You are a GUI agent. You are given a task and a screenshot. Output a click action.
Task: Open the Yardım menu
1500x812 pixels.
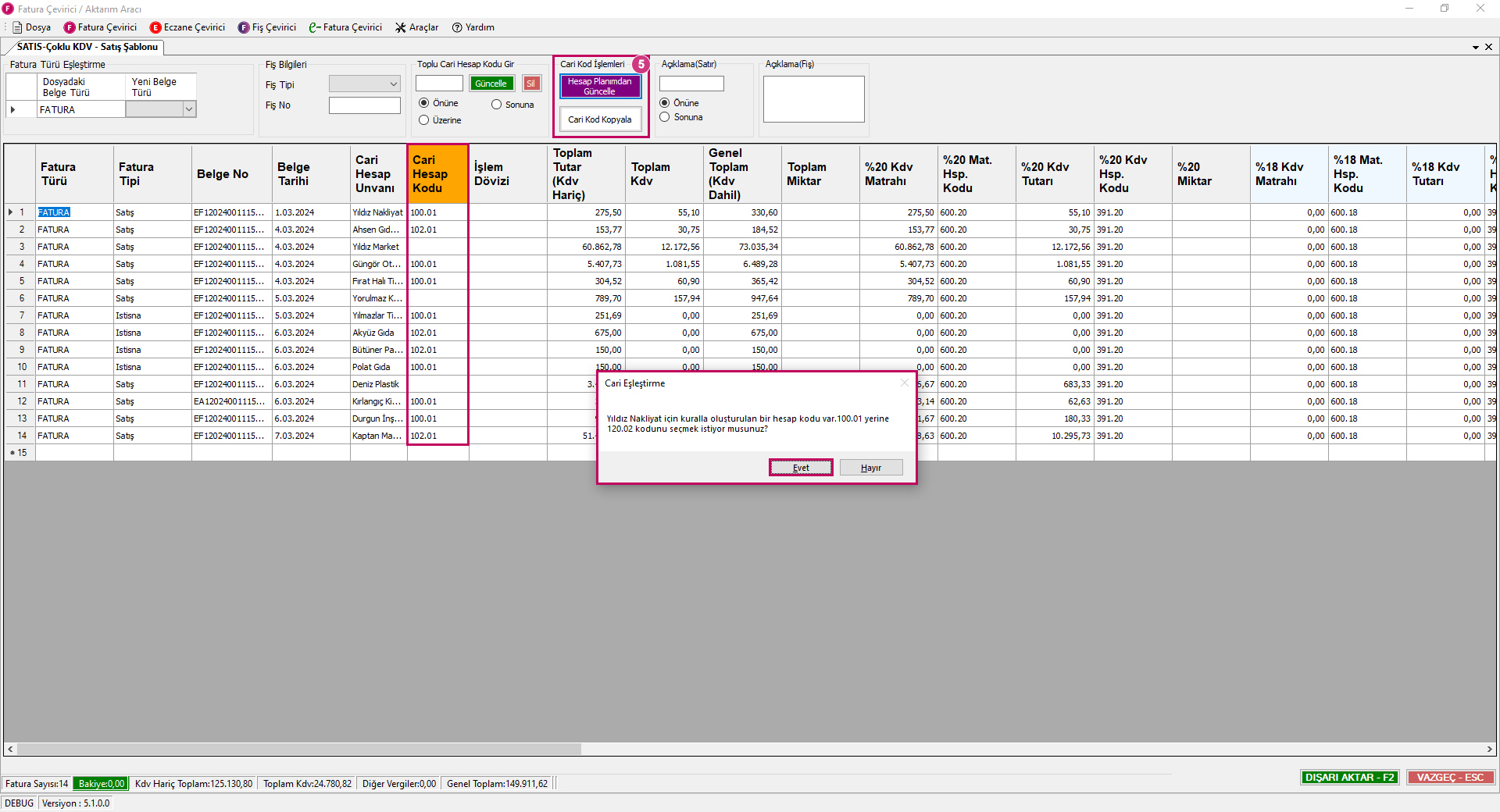(x=473, y=27)
